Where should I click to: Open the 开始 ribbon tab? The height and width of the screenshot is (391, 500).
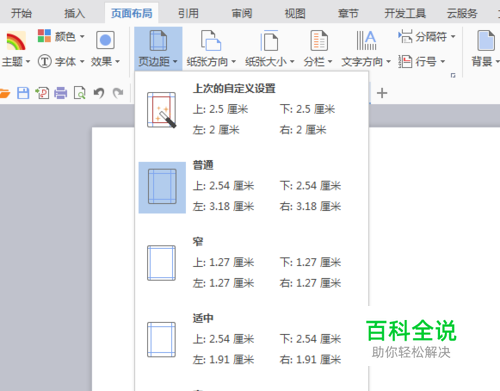[x=21, y=13]
